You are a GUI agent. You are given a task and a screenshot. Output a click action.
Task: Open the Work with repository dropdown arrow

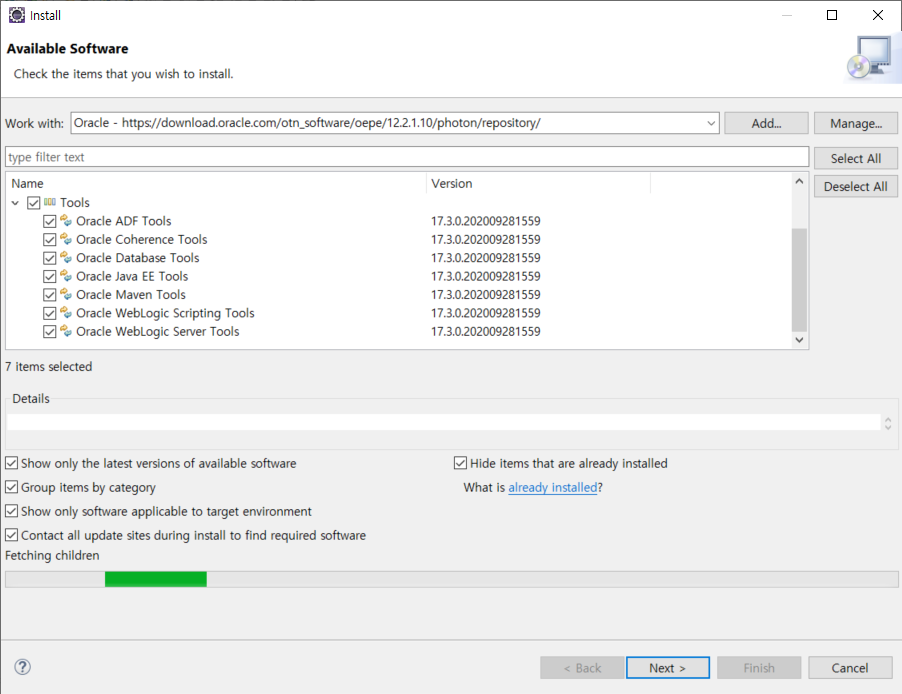[x=711, y=123]
